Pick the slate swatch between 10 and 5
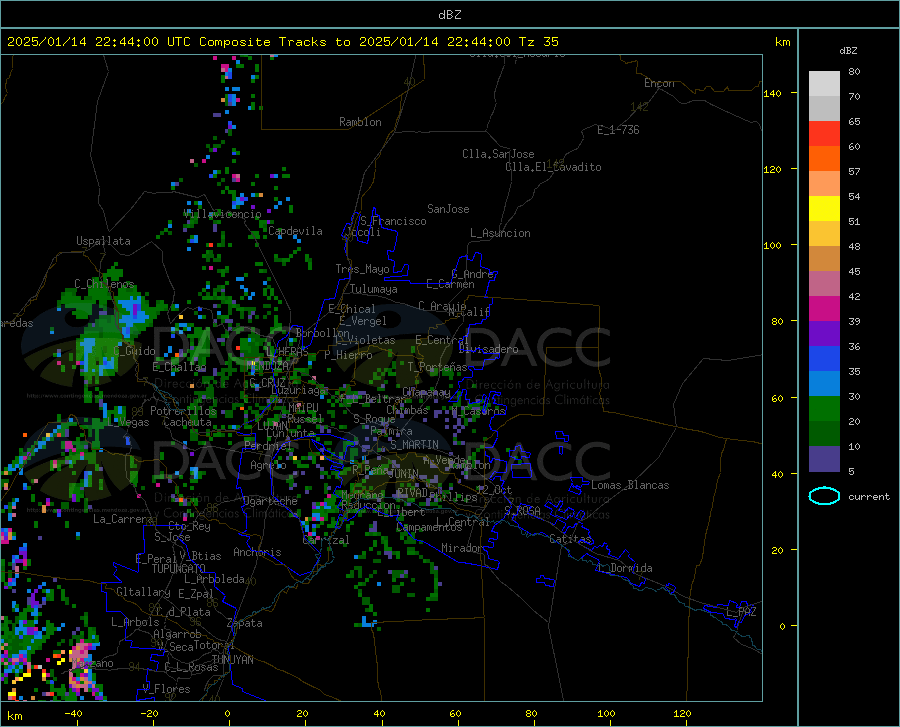This screenshot has height=727, width=900. coord(824,458)
